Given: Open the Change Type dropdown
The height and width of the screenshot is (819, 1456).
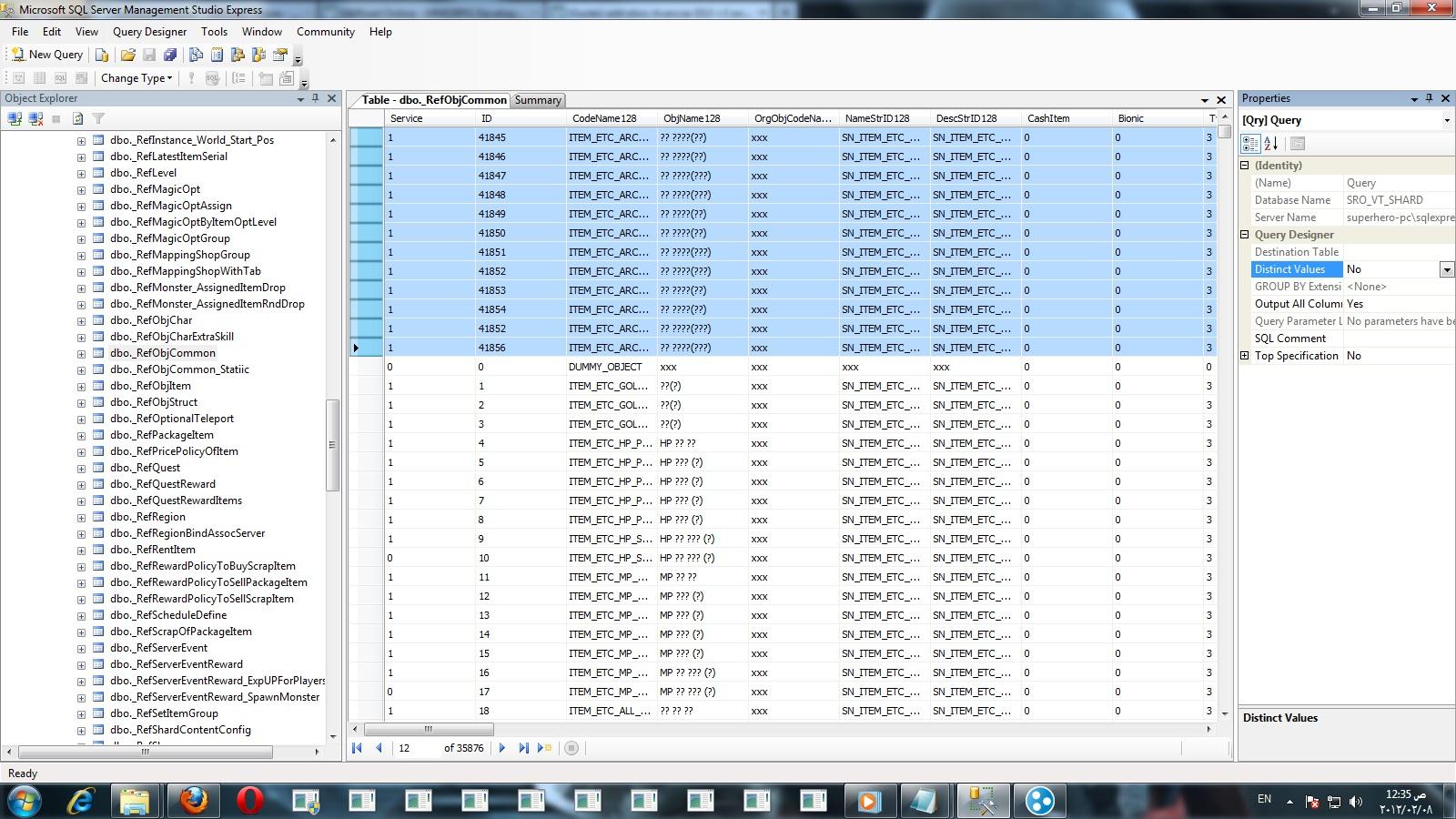Looking at the screenshot, I should pyautogui.click(x=136, y=78).
